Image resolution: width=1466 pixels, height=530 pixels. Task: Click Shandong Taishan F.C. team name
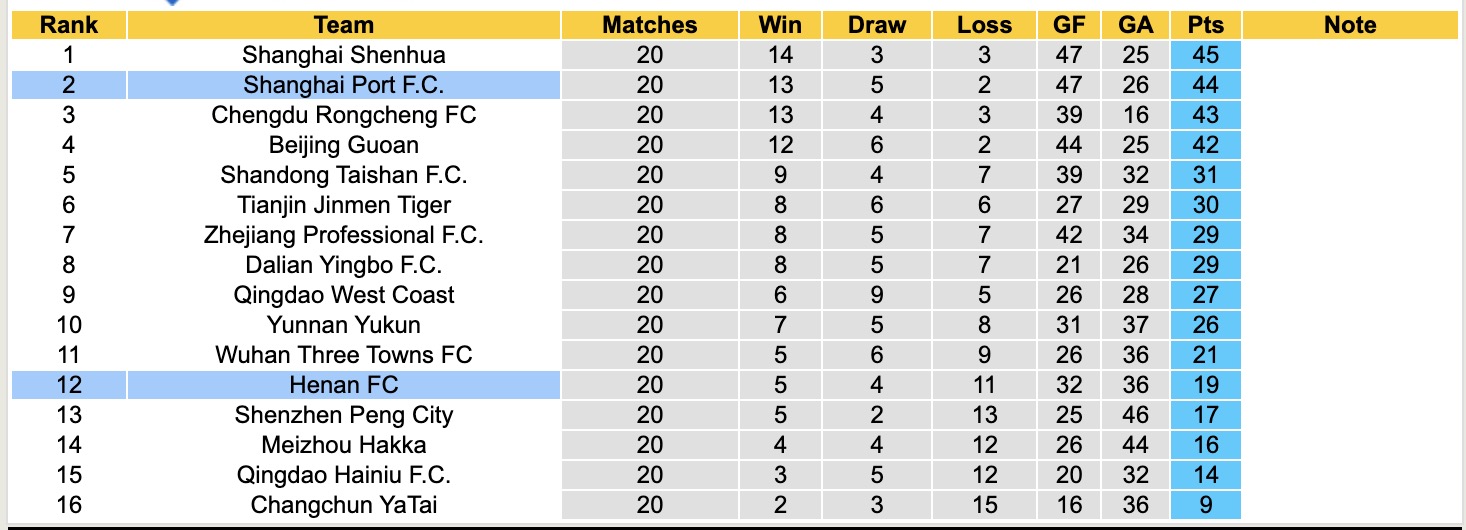click(x=343, y=175)
